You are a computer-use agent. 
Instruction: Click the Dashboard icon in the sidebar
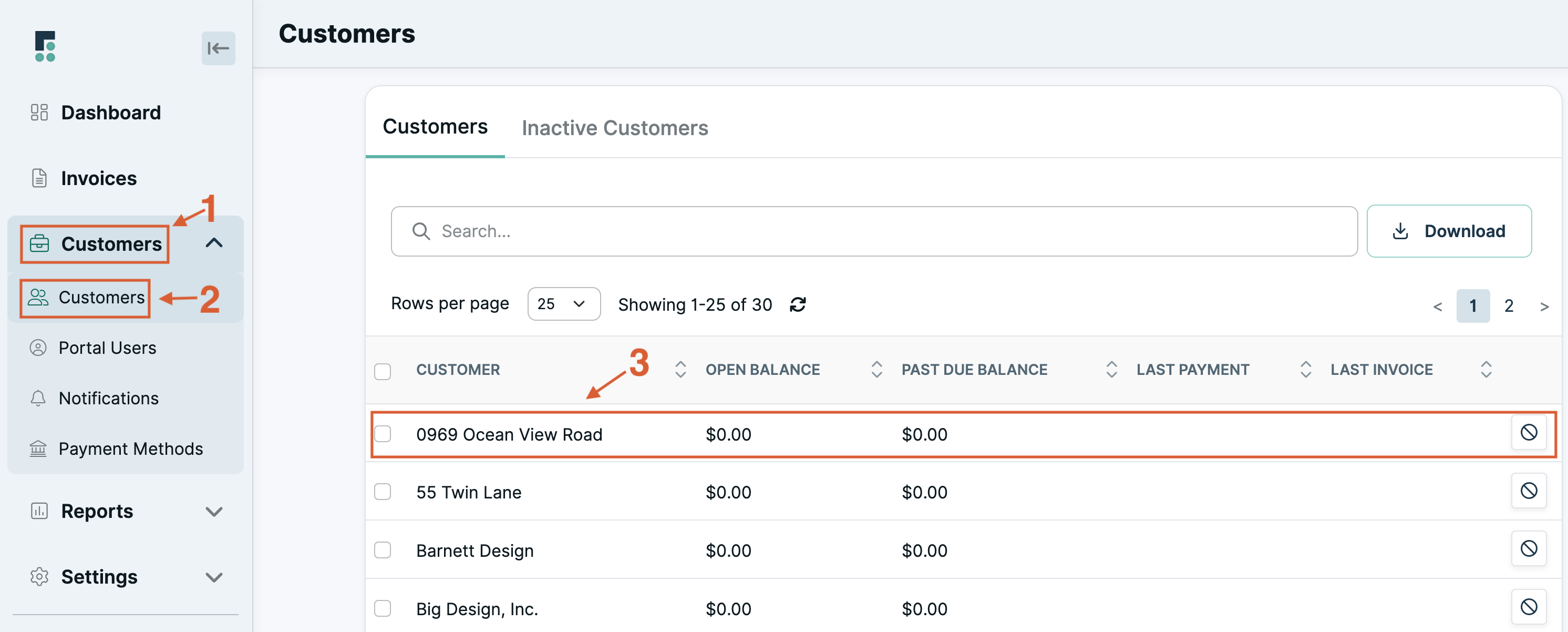point(39,112)
